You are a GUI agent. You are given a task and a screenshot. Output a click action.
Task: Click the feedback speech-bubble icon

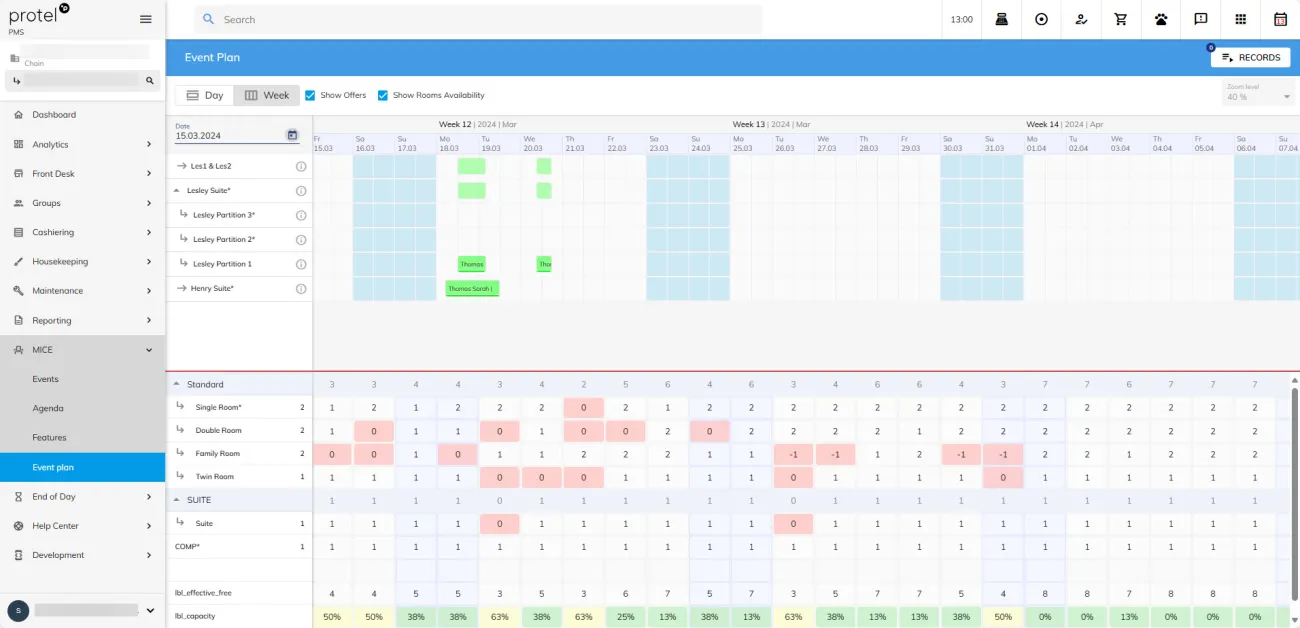click(x=1201, y=19)
